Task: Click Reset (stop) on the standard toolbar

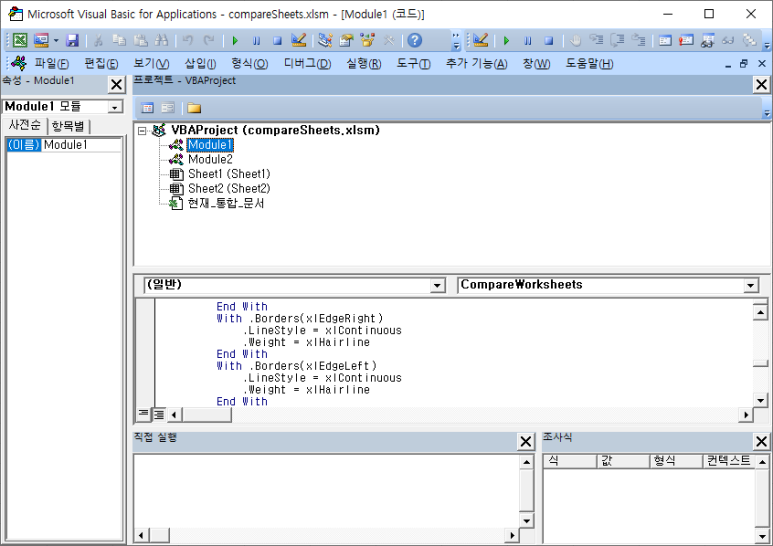Action: tap(278, 41)
